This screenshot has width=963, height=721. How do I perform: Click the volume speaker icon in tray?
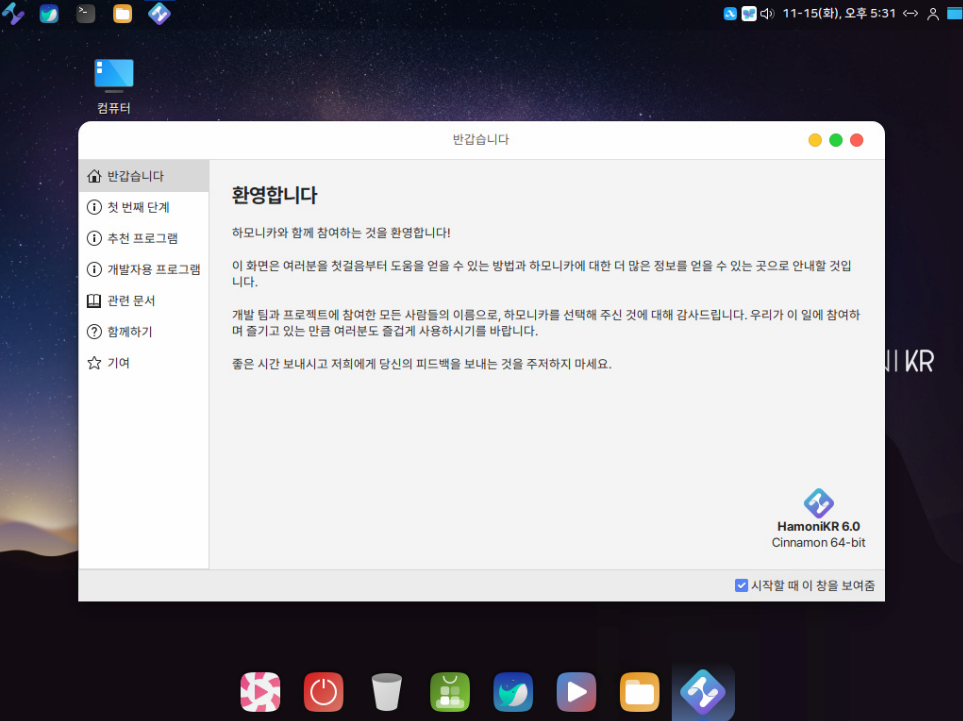(767, 13)
